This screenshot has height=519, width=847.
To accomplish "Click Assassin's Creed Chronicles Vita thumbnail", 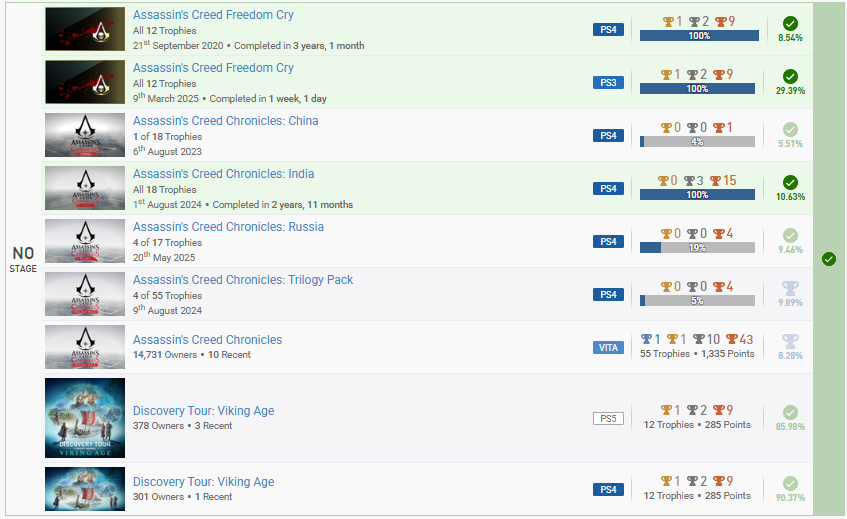I will pos(85,347).
